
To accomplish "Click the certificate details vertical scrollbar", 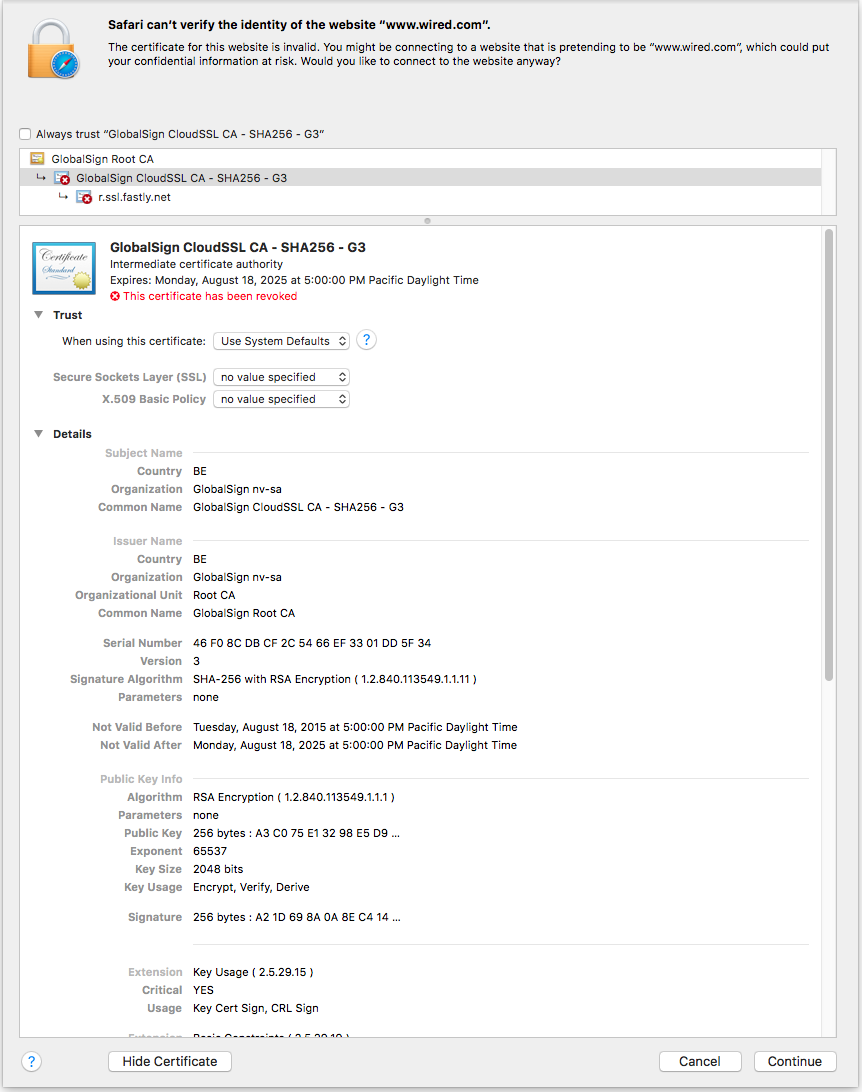I will (829, 454).
